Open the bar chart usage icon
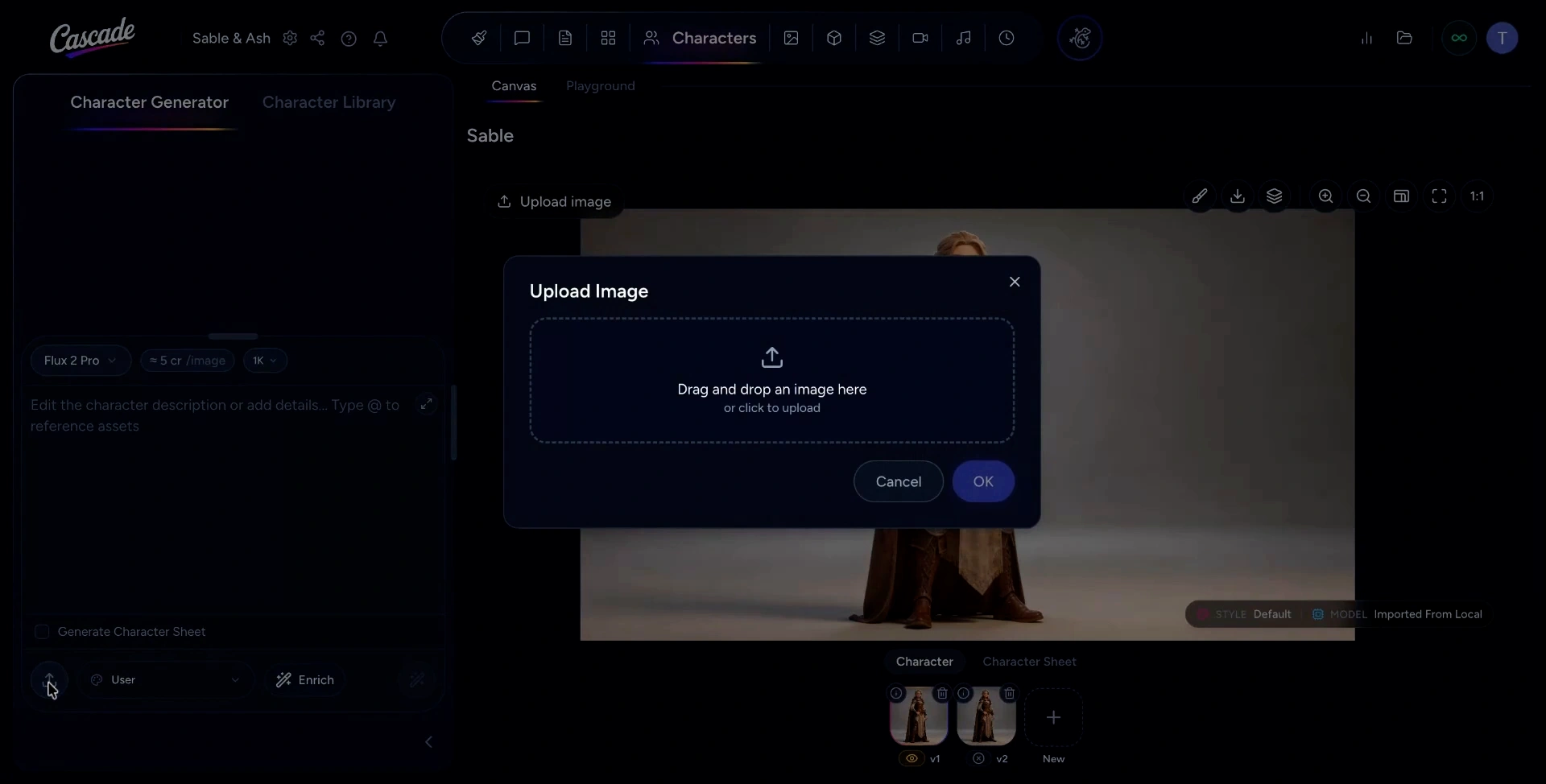1546x784 pixels. click(1366, 38)
